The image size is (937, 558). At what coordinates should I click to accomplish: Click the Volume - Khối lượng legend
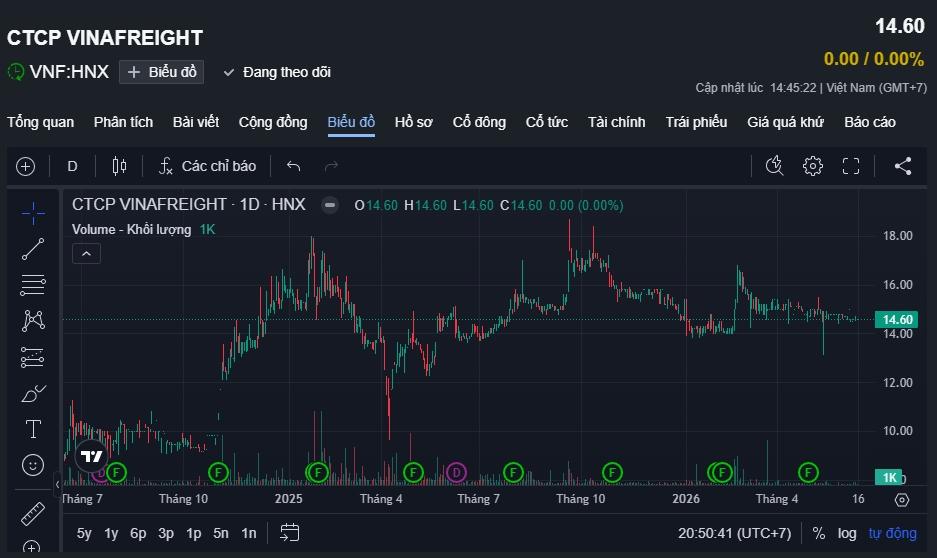click(x=131, y=229)
